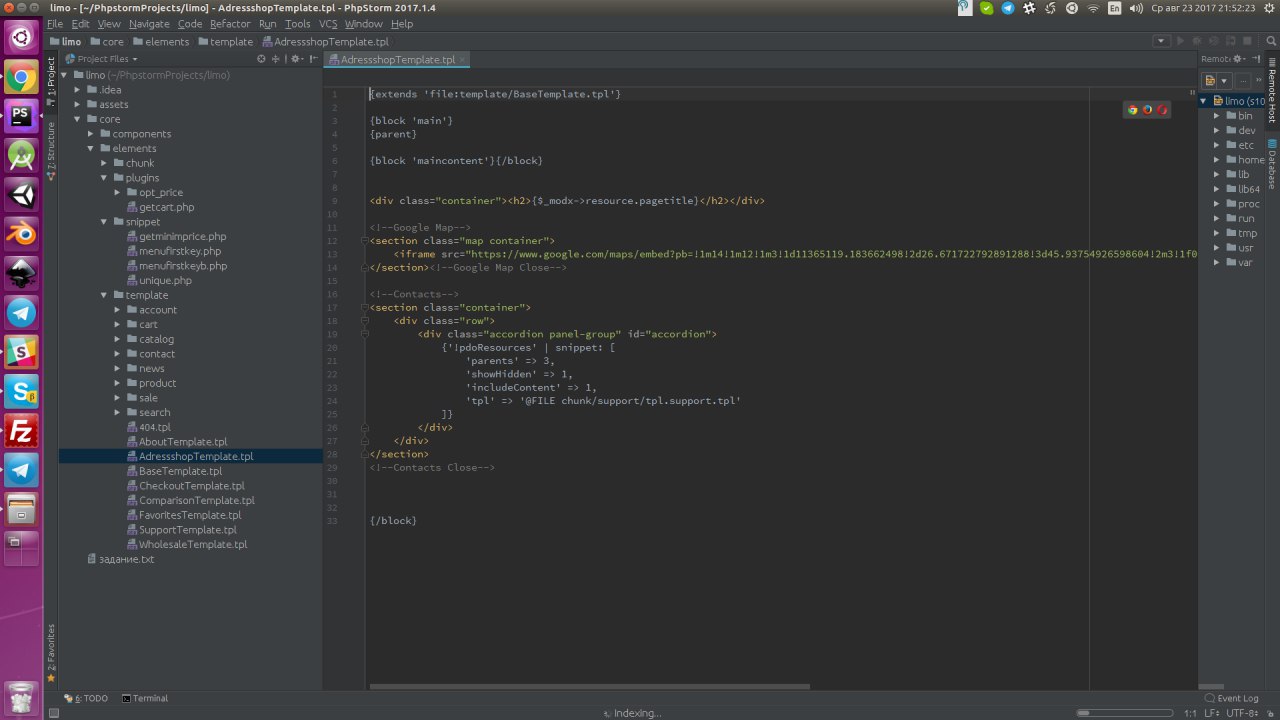Open page in Chrome browser preview icon
Image resolution: width=1280 pixels, height=720 pixels.
[1132, 110]
